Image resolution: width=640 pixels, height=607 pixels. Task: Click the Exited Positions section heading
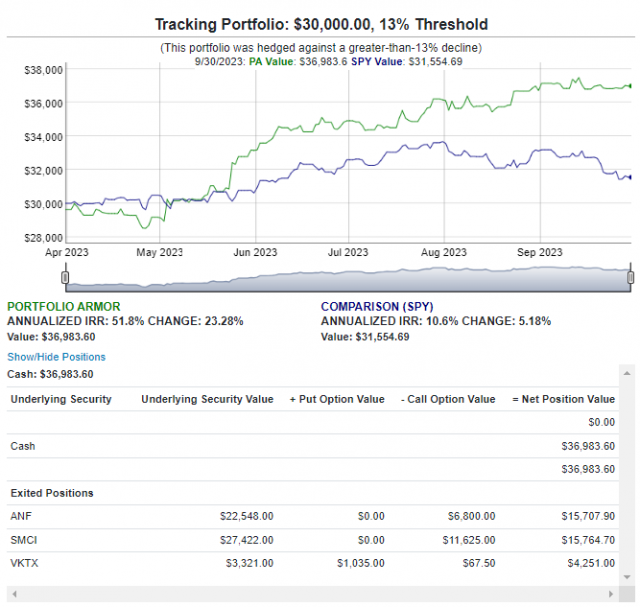coord(52,493)
